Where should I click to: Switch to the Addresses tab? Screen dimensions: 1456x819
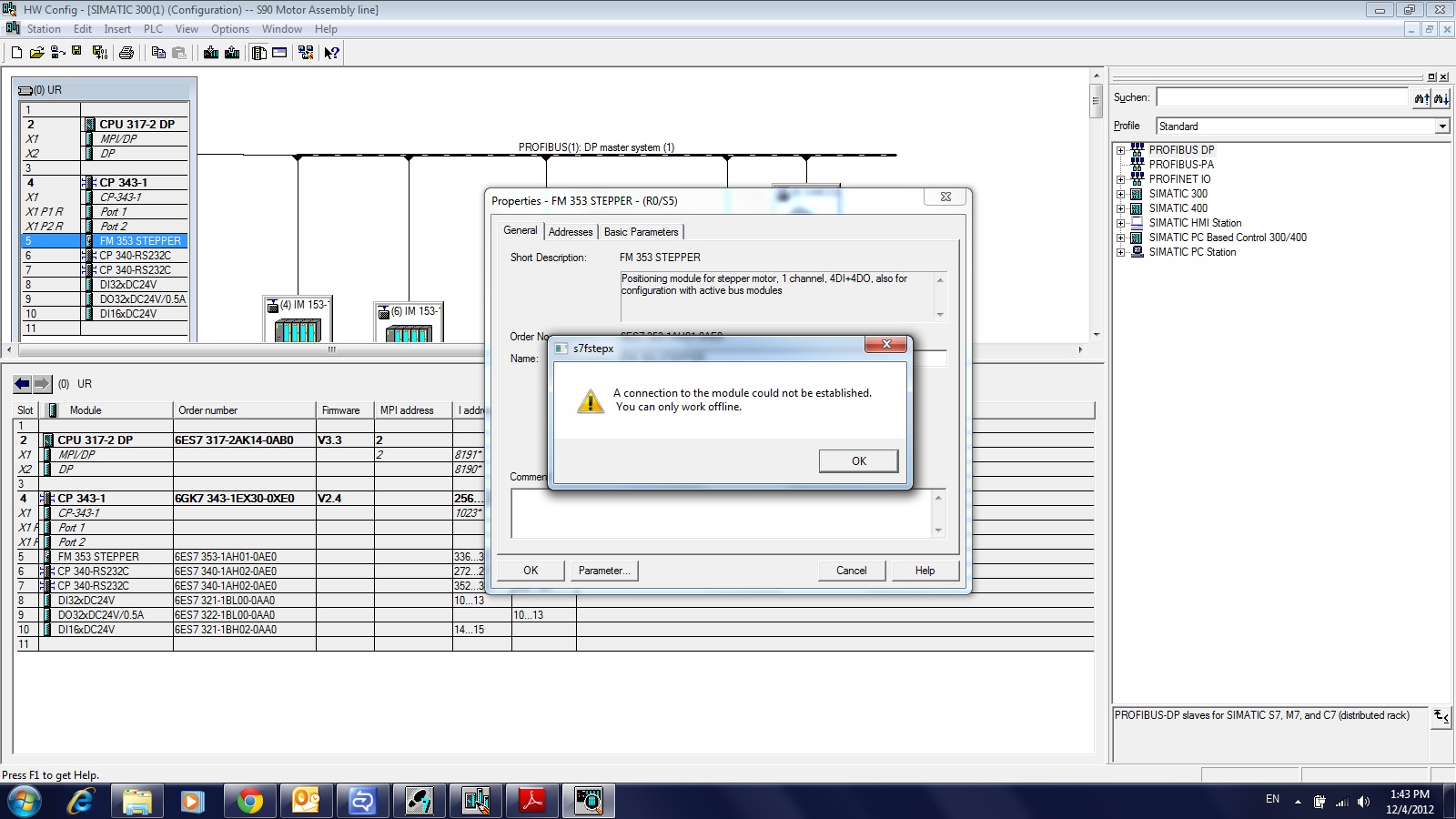[571, 232]
